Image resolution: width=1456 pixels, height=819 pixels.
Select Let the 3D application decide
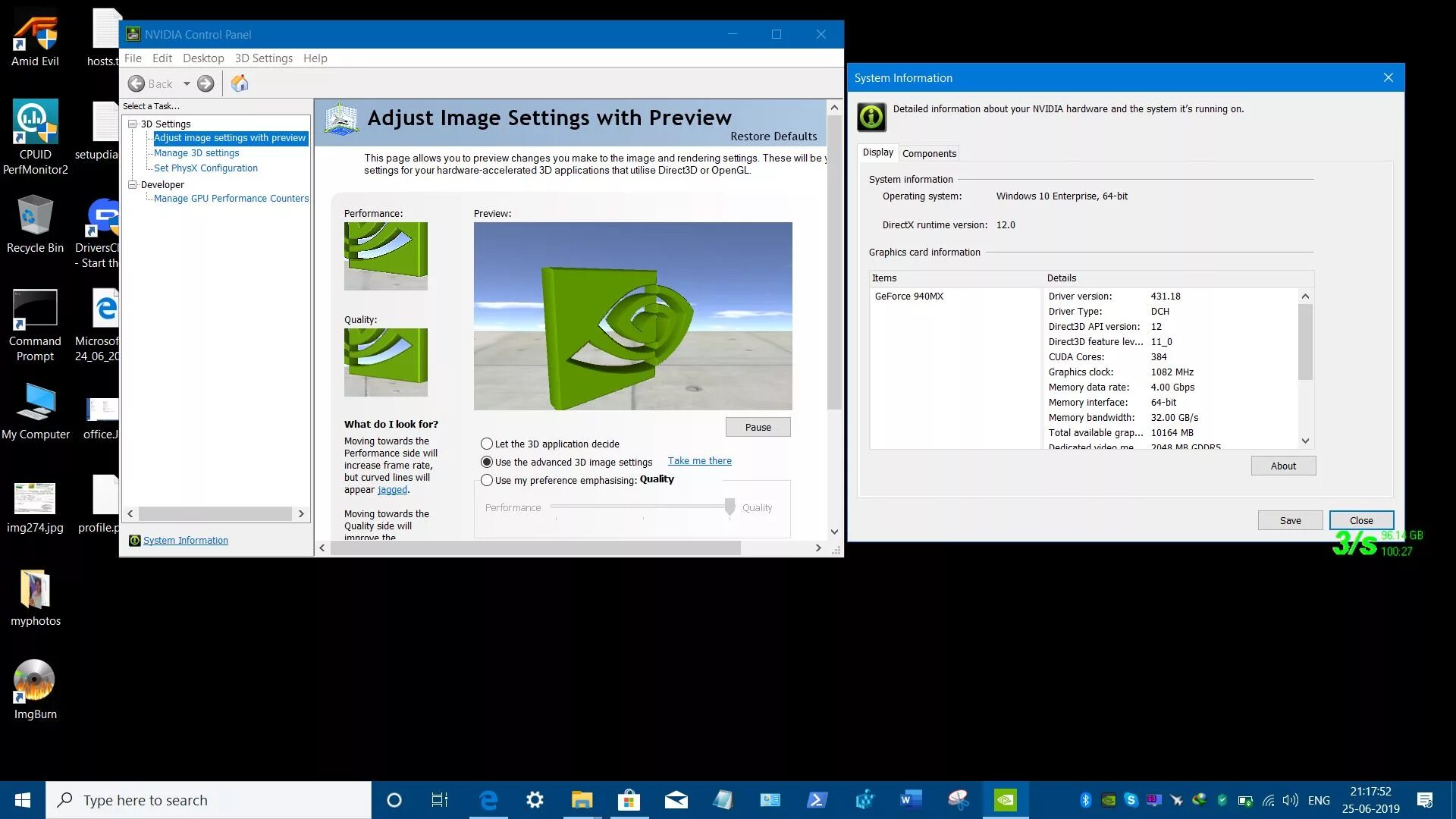point(487,444)
